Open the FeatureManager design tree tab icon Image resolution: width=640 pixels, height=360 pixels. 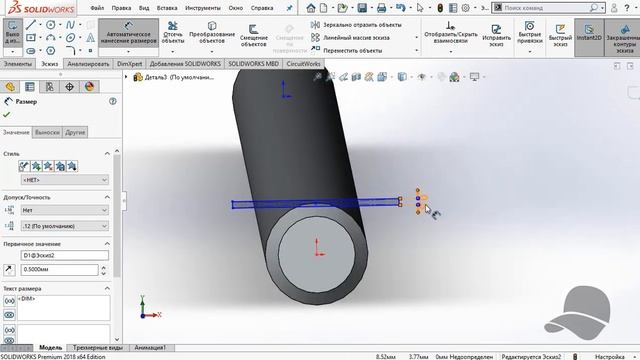pyautogui.click(x=10, y=87)
